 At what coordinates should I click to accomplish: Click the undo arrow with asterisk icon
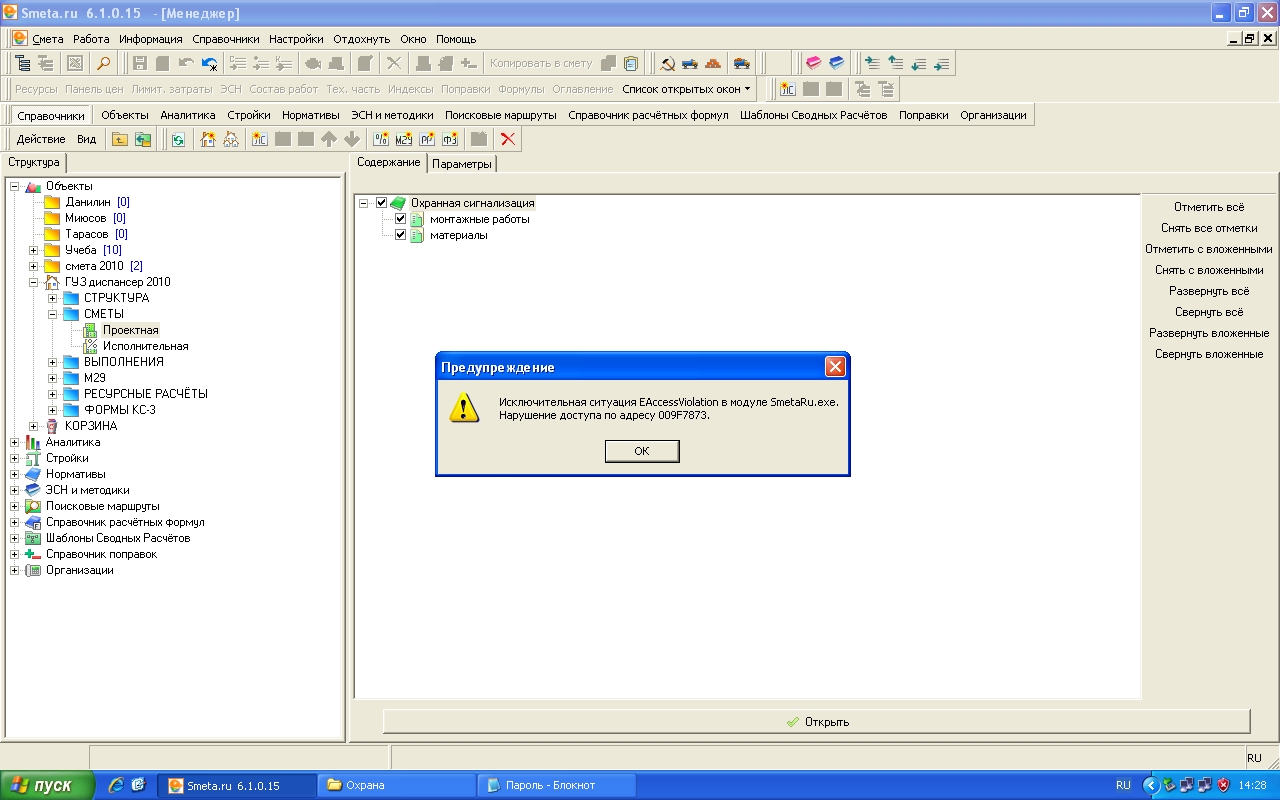[x=210, y=63]
